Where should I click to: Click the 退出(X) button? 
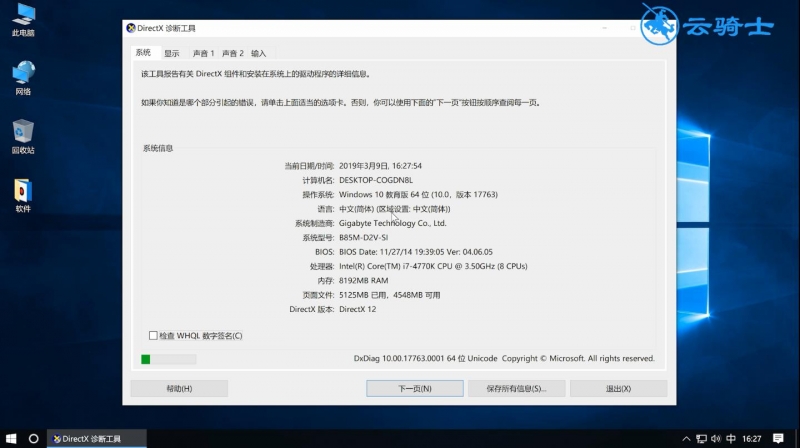point(618,388)
